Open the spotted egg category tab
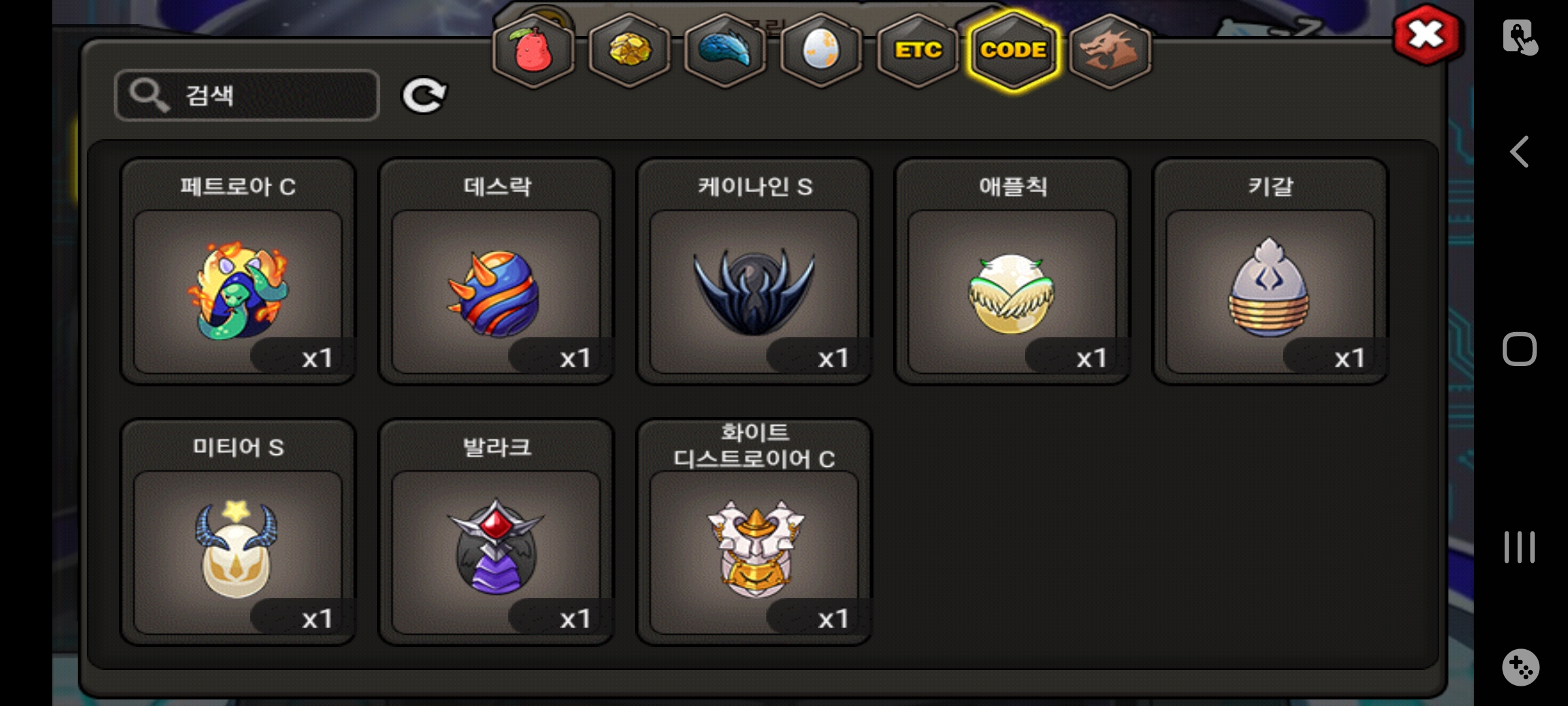The height and width of the screenshot is (706, 1568). [x=821, y=50]
